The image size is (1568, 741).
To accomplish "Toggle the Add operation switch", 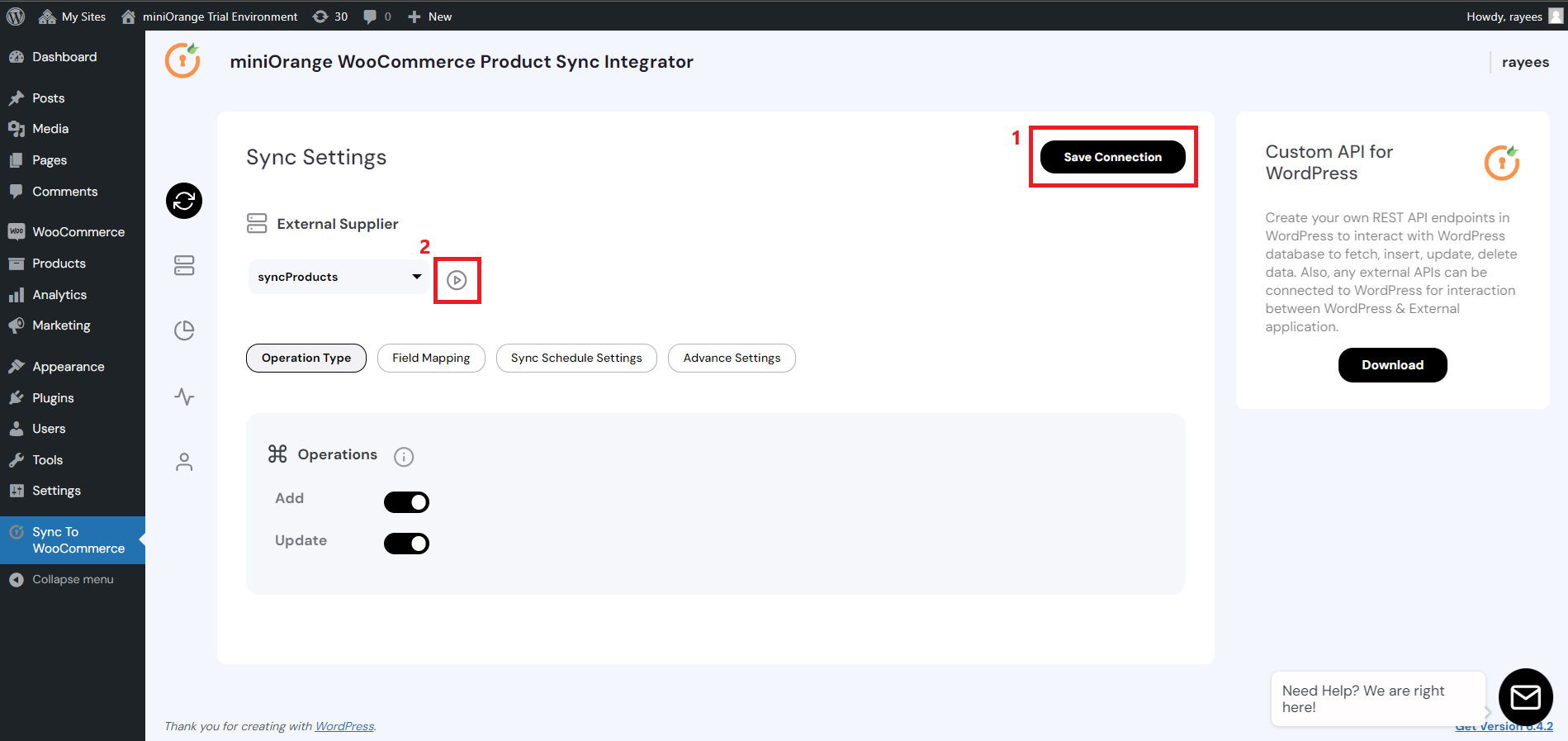I will click(406, 502).
